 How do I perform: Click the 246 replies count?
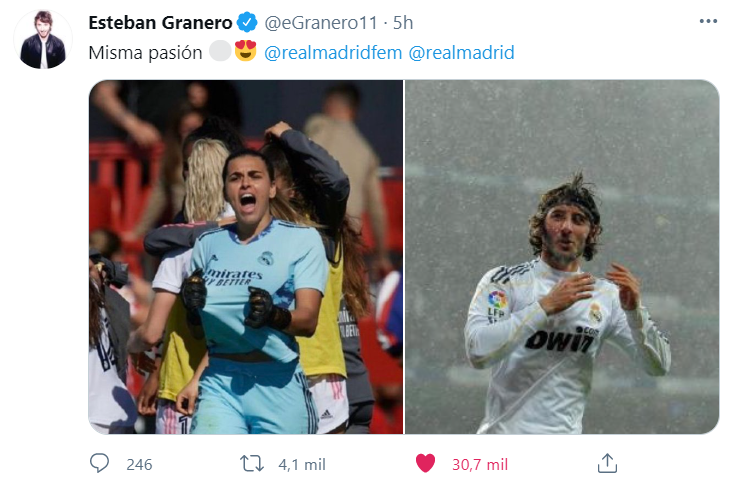click(x=139, y=464)
